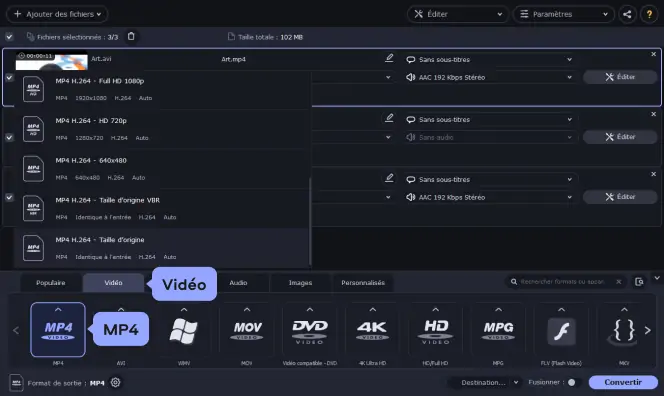Click the share icon in top bar

627,14
